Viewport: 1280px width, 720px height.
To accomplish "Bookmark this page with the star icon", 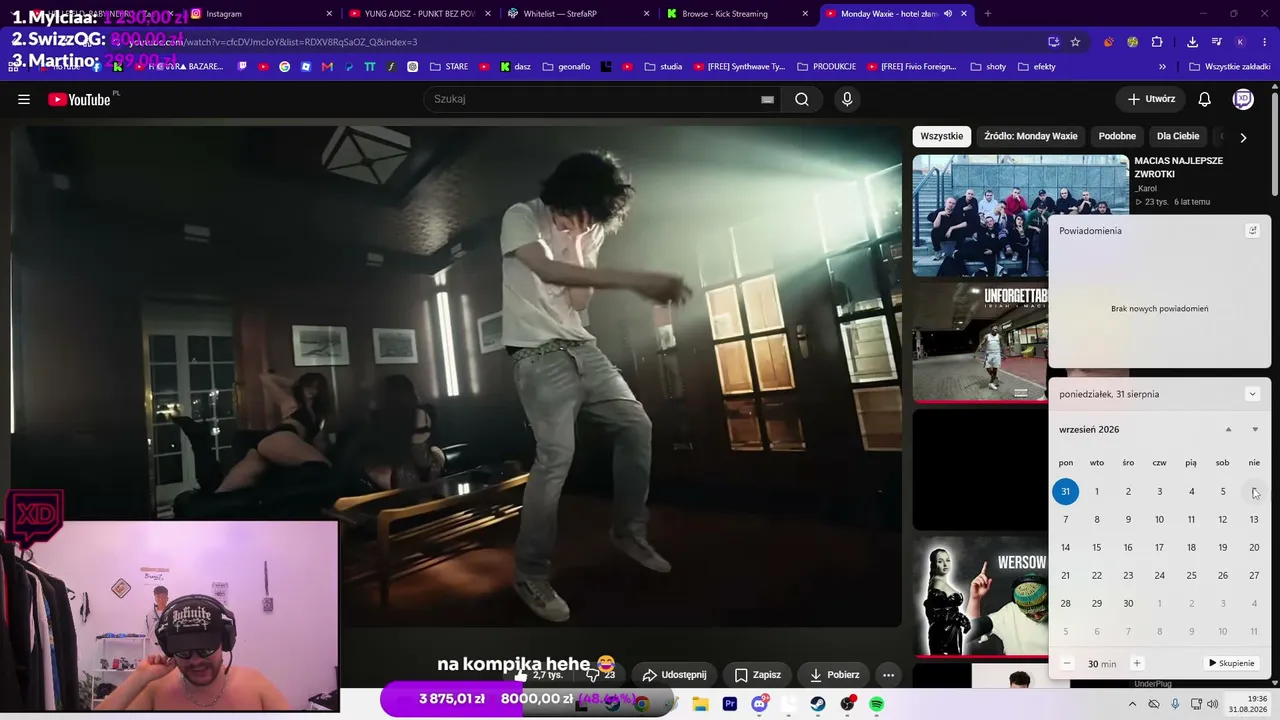I will point(1075,42).
